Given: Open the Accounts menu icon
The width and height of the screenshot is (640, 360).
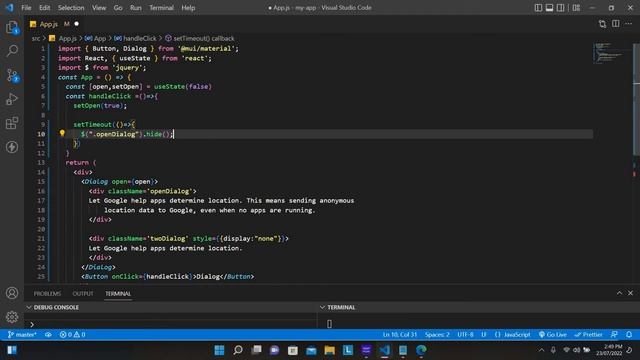Looking at the screenshot, I should point(12,293).
